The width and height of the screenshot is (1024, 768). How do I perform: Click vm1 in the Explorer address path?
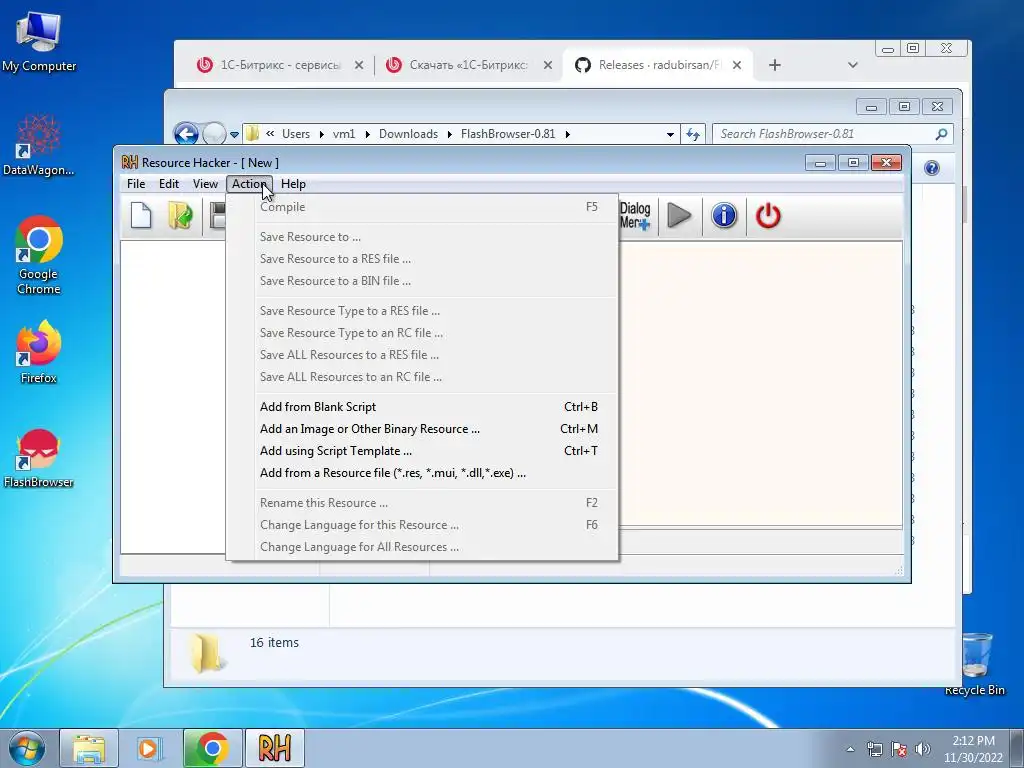click(344, 134)
